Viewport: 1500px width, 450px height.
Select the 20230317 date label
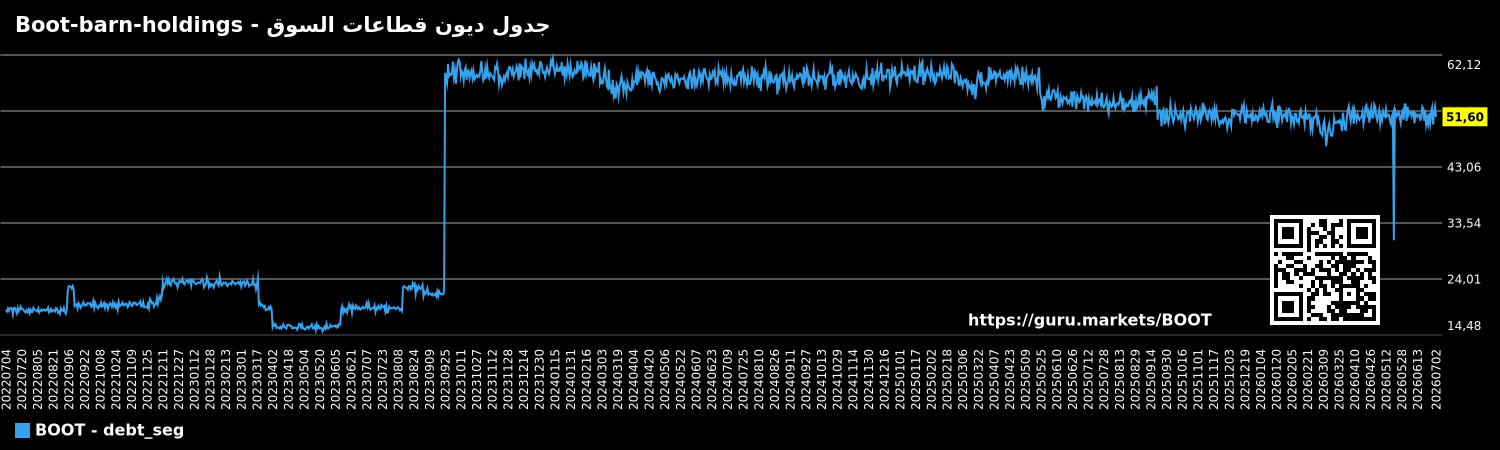pos(258,378)
